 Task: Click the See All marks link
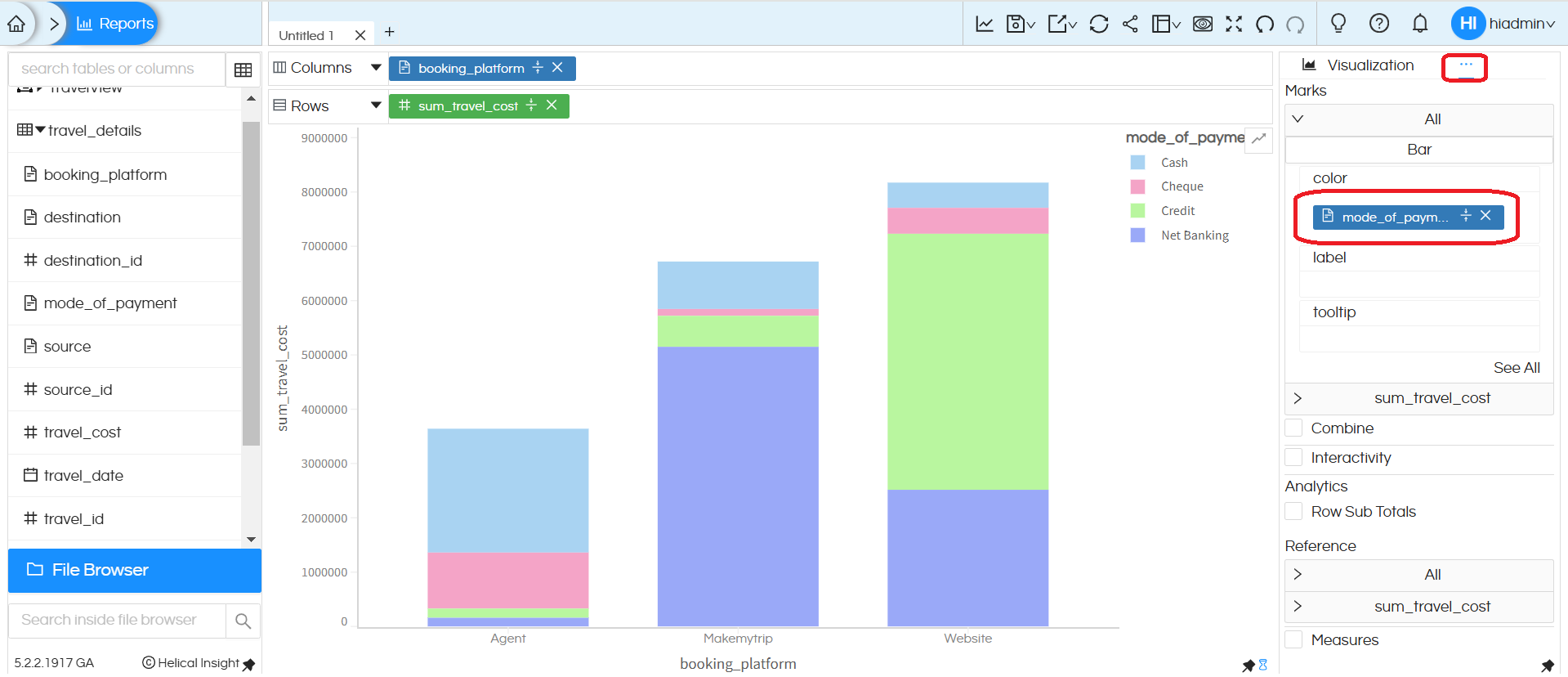pyautogui.click(x=1517, y=368)
